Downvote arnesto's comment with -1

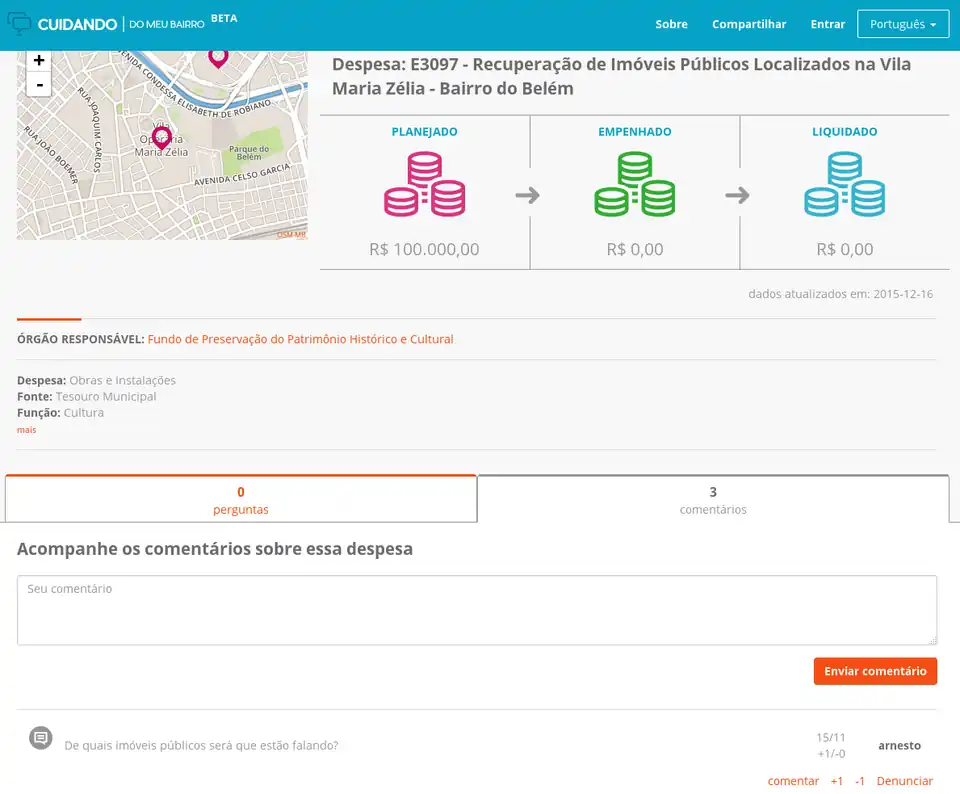pyautogui.click(x=861, y=781)
